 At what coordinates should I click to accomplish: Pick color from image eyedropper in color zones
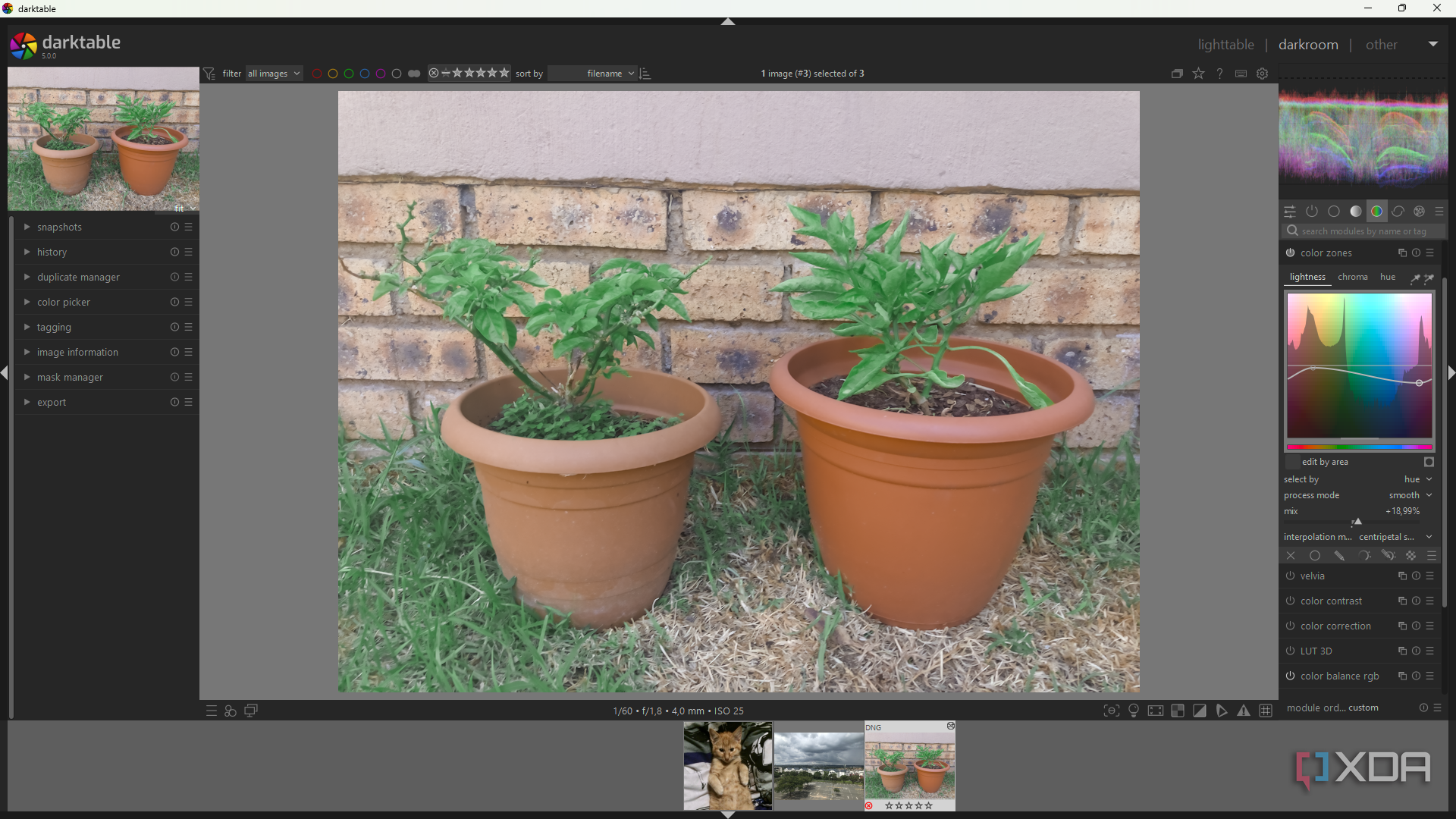(x=1415, y=278)
